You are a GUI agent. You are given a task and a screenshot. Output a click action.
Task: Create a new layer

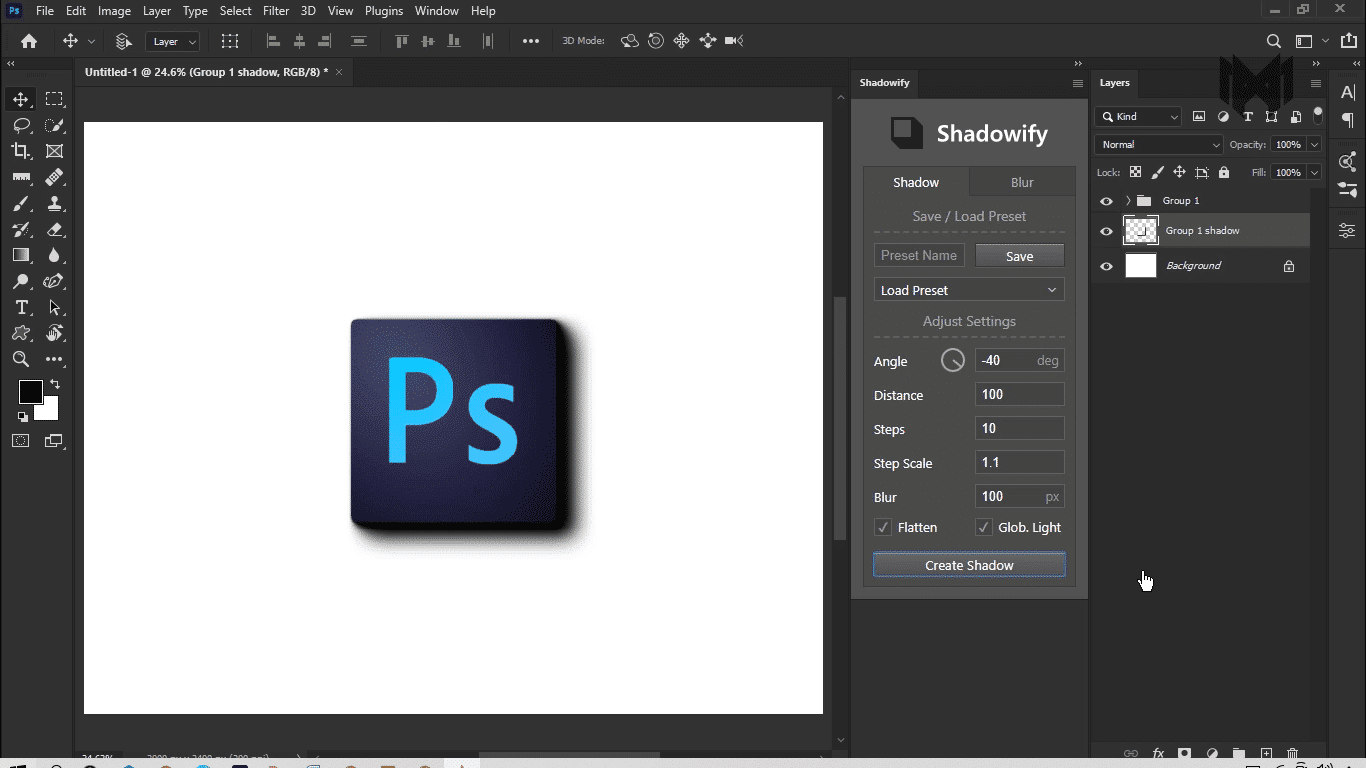click(x=1266, y=753)
